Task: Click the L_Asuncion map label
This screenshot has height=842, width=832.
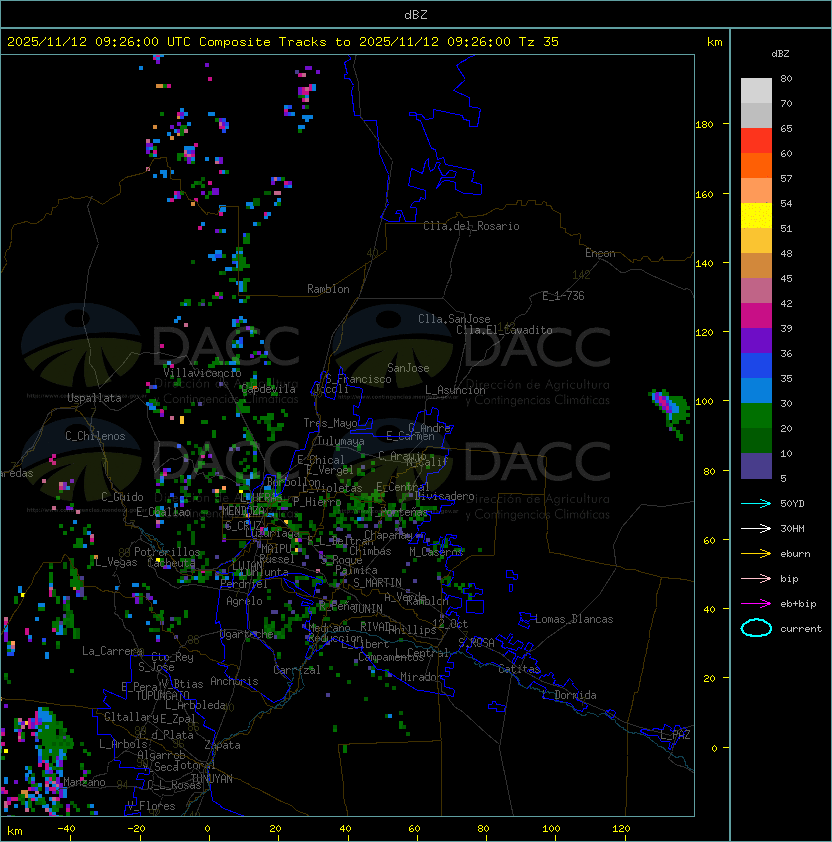Action: pos(455,390)
